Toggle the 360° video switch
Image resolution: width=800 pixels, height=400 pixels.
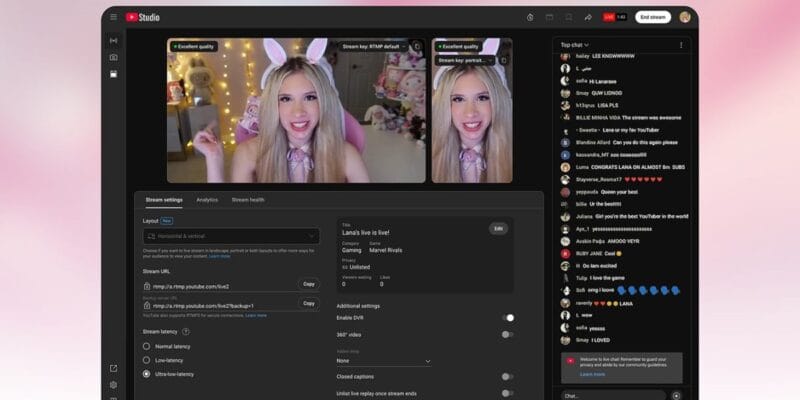tap(507, 335)
